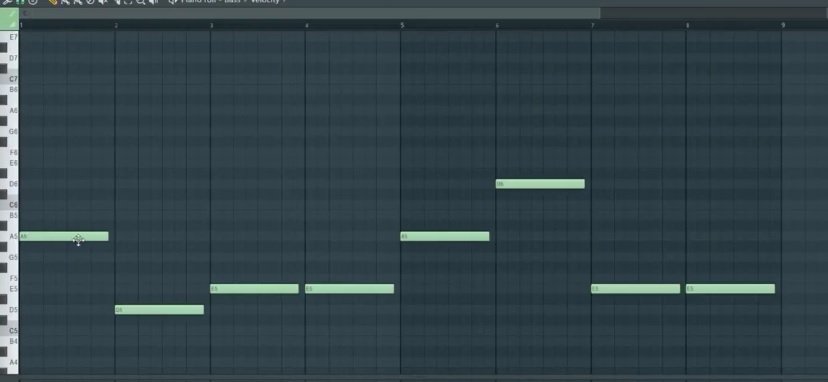Select the A5 note at bar 1
Viewport: 828px width, 382px height.
tap(64, 236)
